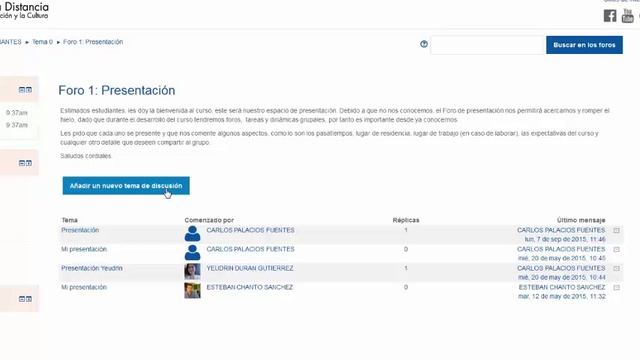Click last-poster Esteban Chanto Sanchez link
Image resolution: width=640 pixels, height=360 pixels.
coord(562,287)
